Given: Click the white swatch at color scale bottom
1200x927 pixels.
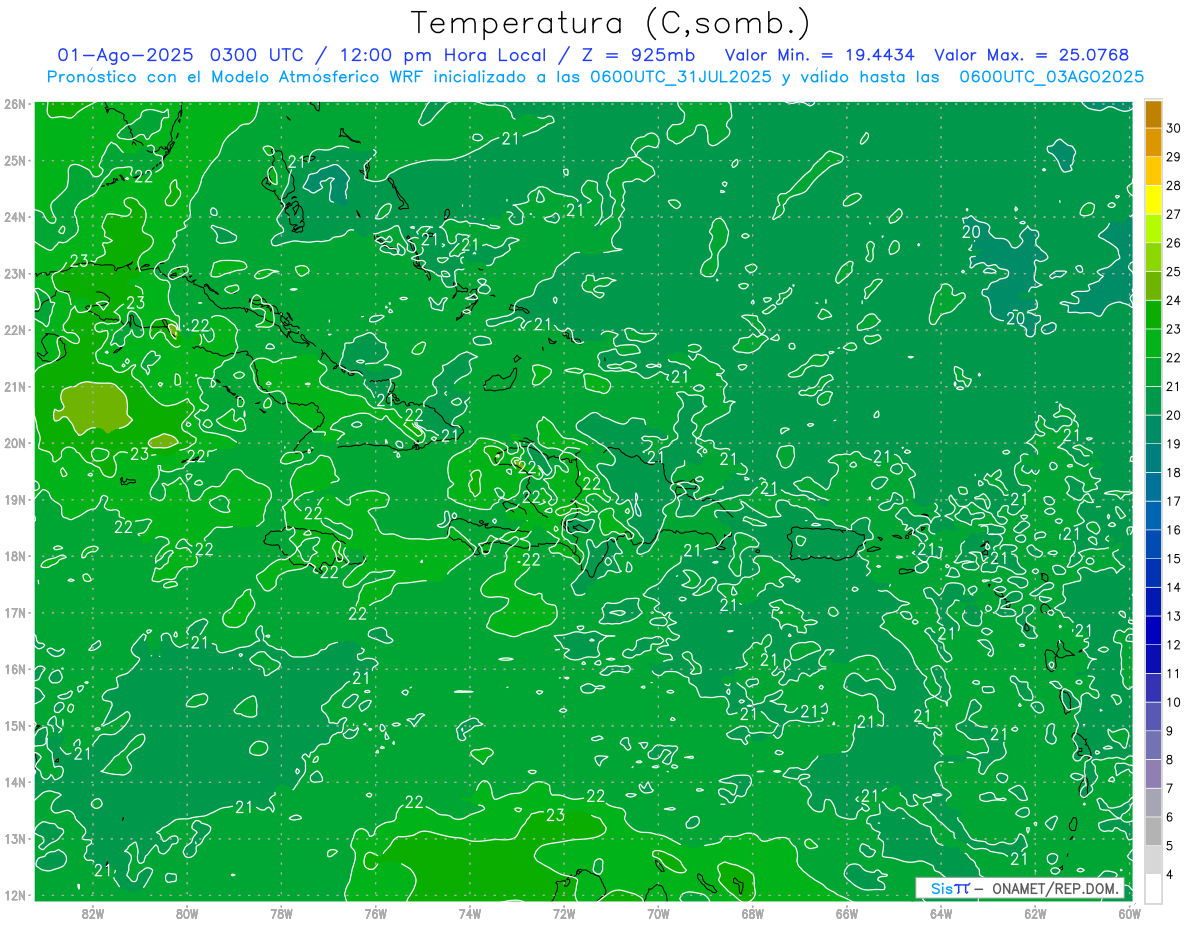Looking at the screenshot, I should point(1153,887).
